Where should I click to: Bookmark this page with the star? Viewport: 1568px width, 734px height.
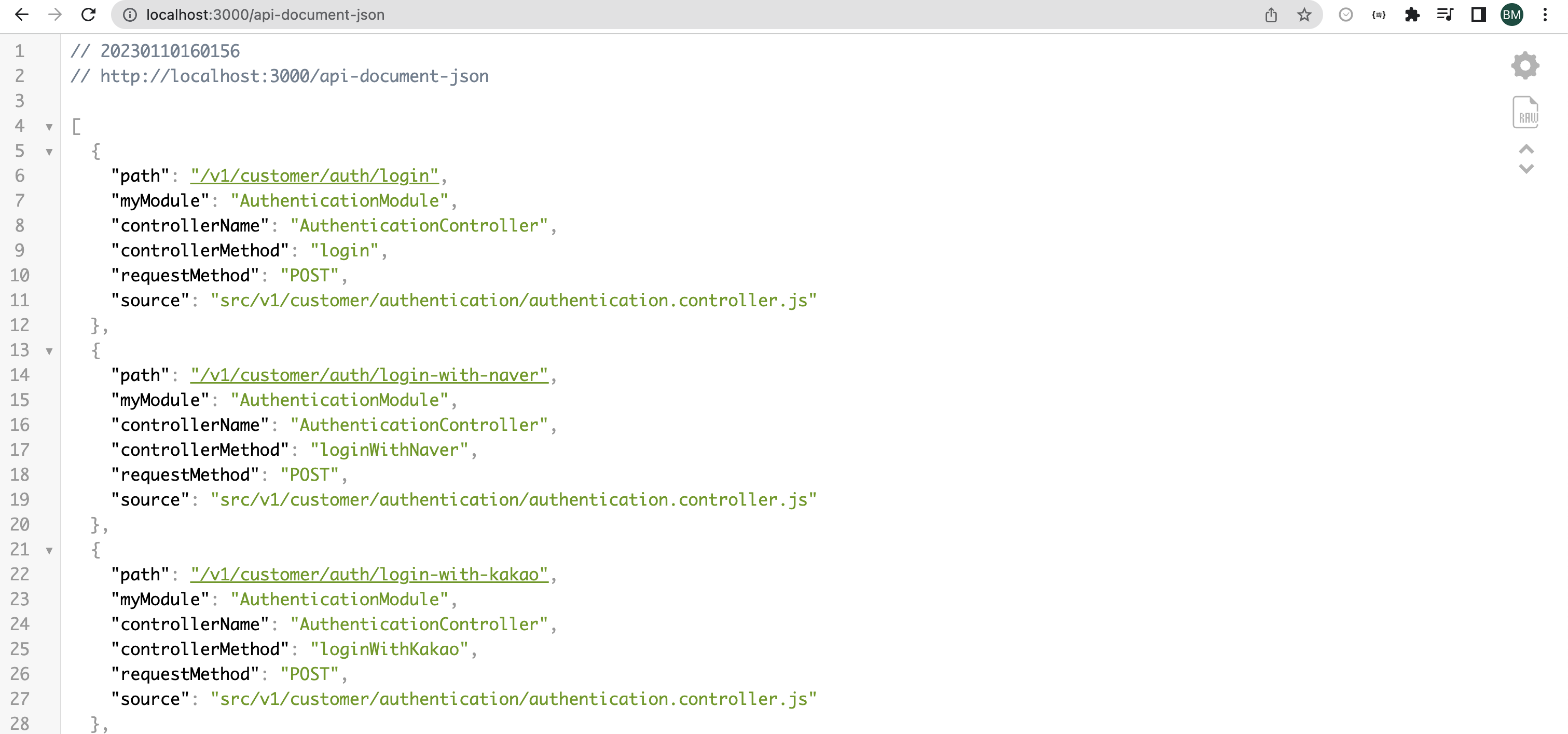click(x=1304, y=15)
